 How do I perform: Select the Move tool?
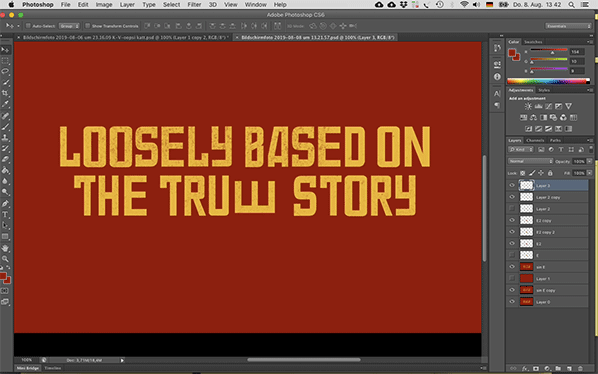(5, 50)
